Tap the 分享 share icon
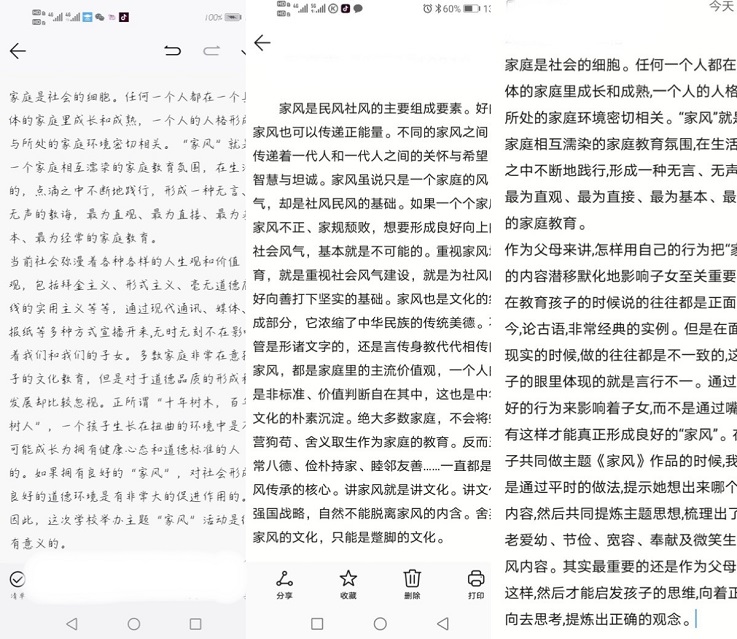 pyautogui.click(x=285, y=582)
